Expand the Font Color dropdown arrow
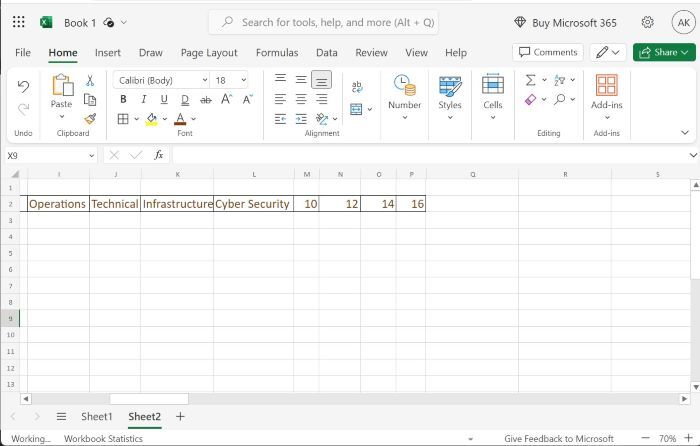 click(194, 119)
